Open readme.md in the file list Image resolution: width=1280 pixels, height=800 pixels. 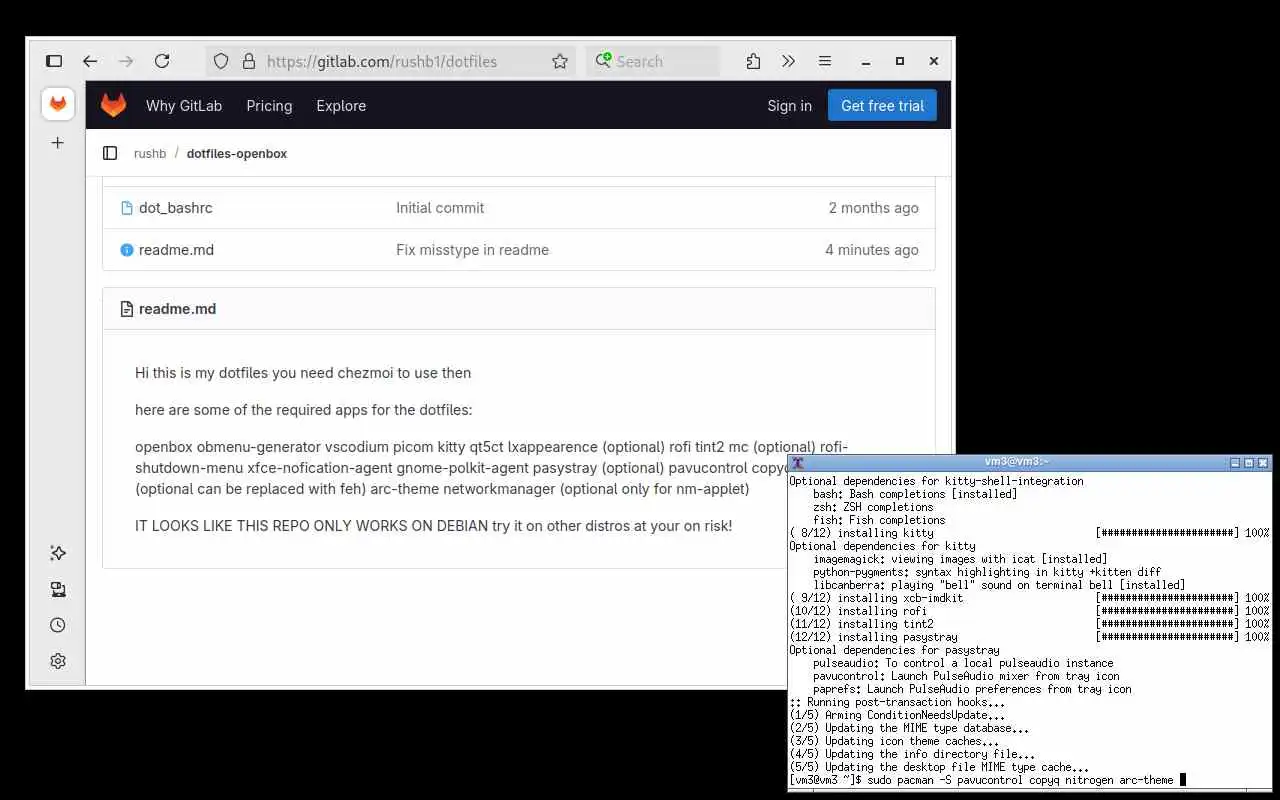[176, 250]
